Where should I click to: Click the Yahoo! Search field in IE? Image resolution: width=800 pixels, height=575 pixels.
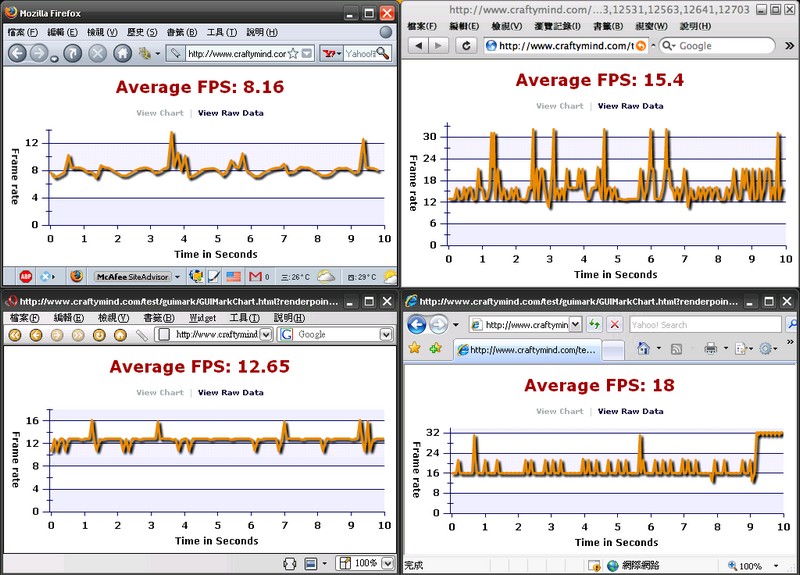(x=705, y=324)
